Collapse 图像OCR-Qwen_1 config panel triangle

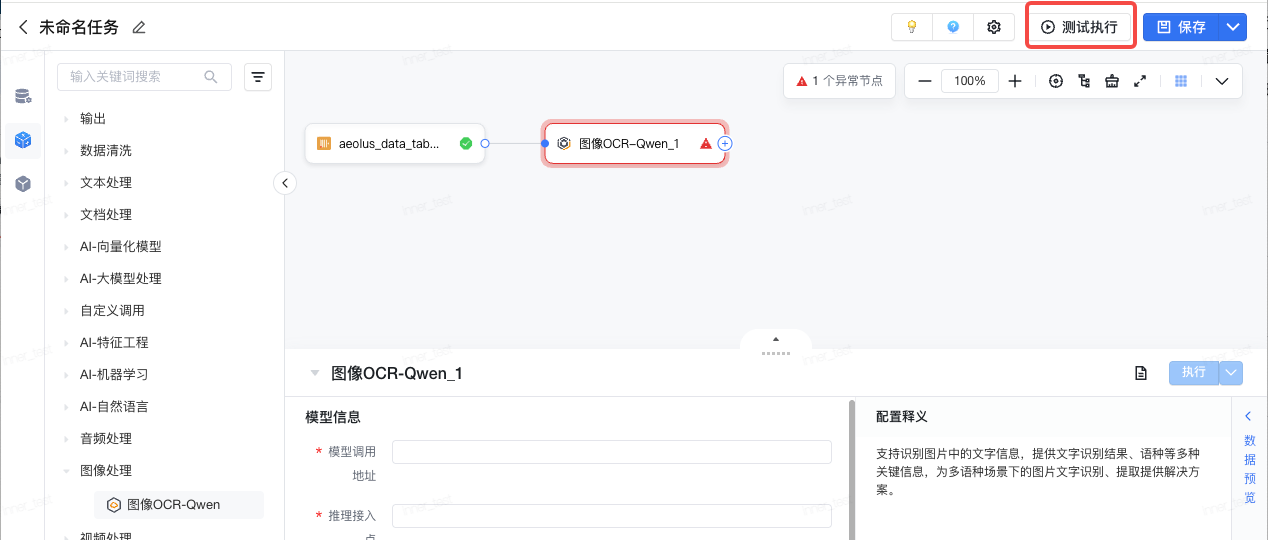[315, 373]
